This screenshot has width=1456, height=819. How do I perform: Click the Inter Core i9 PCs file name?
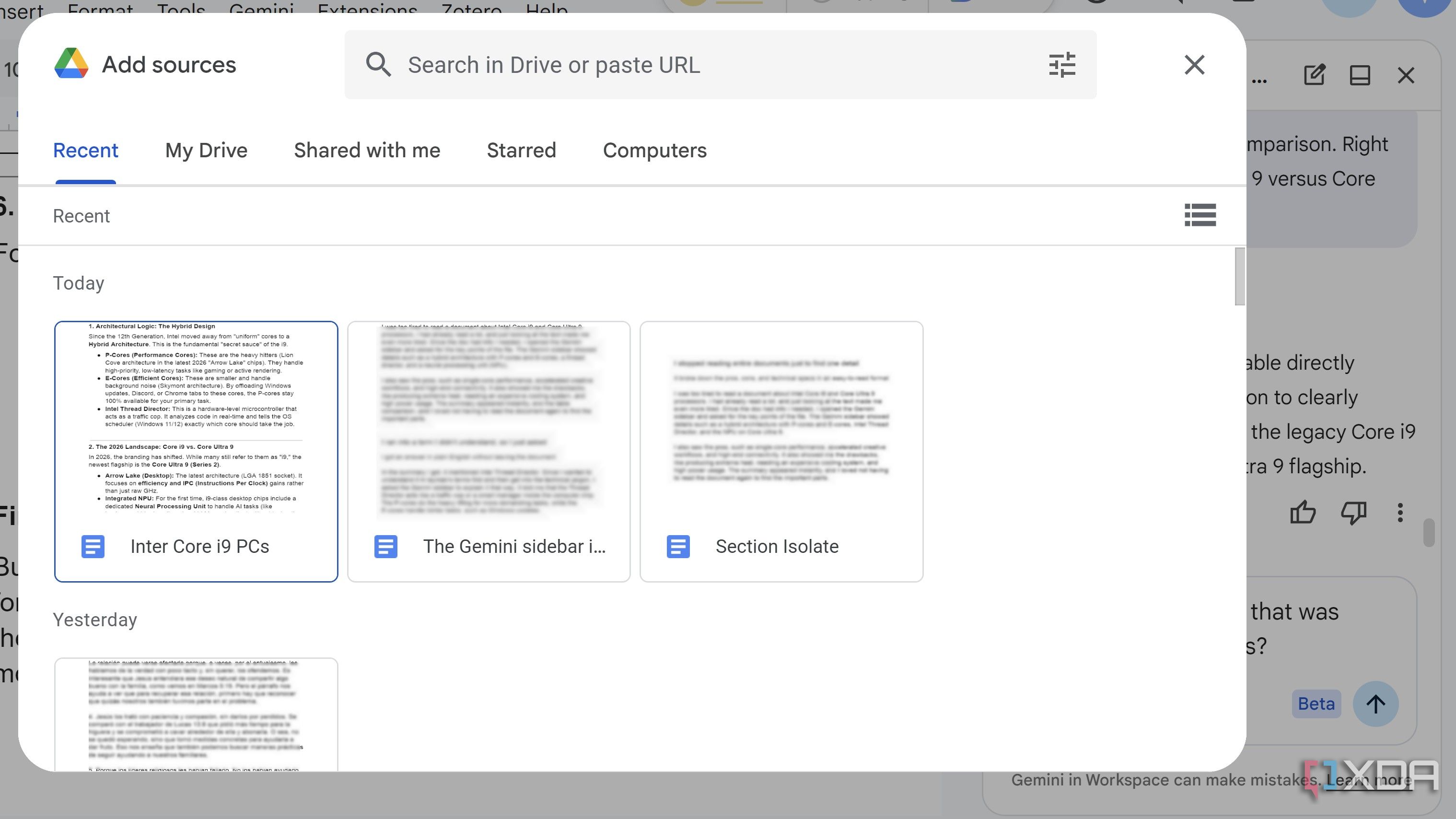coord(199,547)
